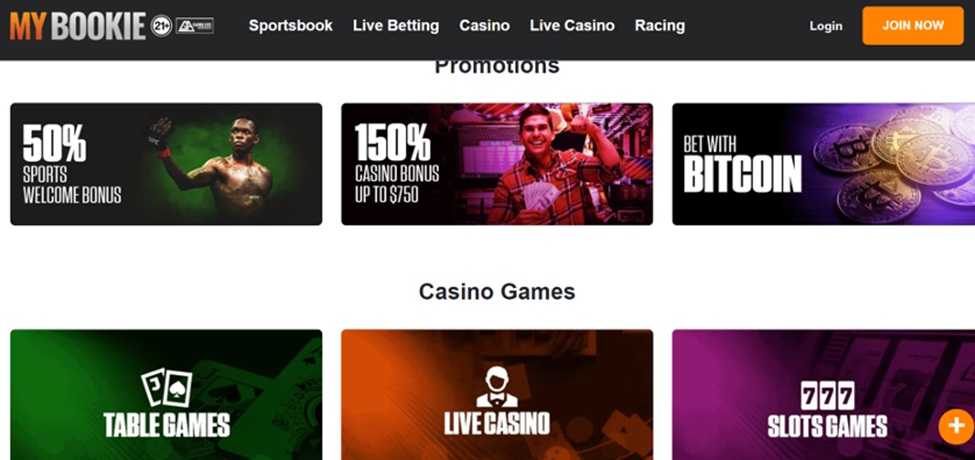
Task: Select the orange Live Casino tile
Action: 497,395
